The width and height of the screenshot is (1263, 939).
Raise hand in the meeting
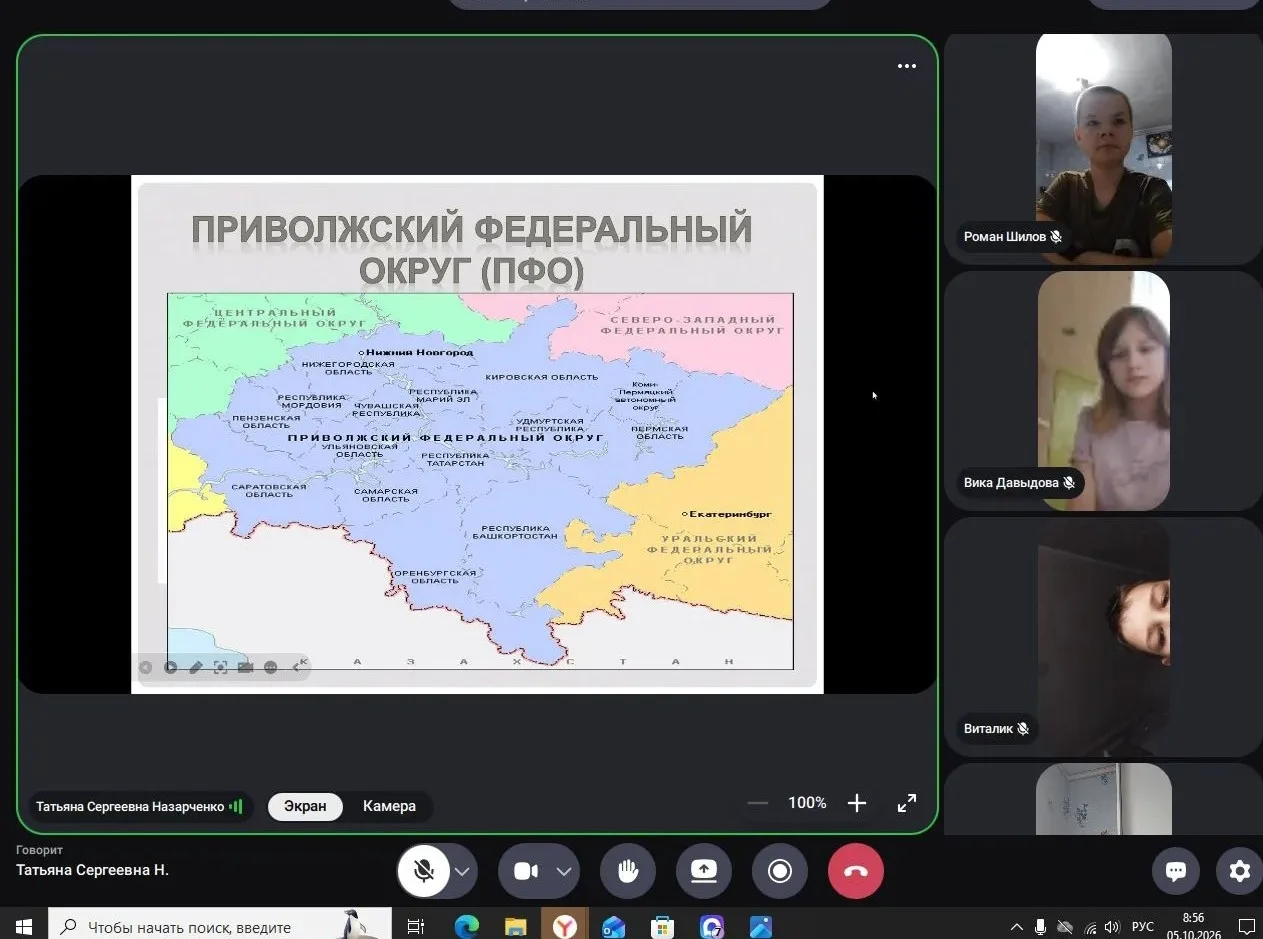click(628, 871)
